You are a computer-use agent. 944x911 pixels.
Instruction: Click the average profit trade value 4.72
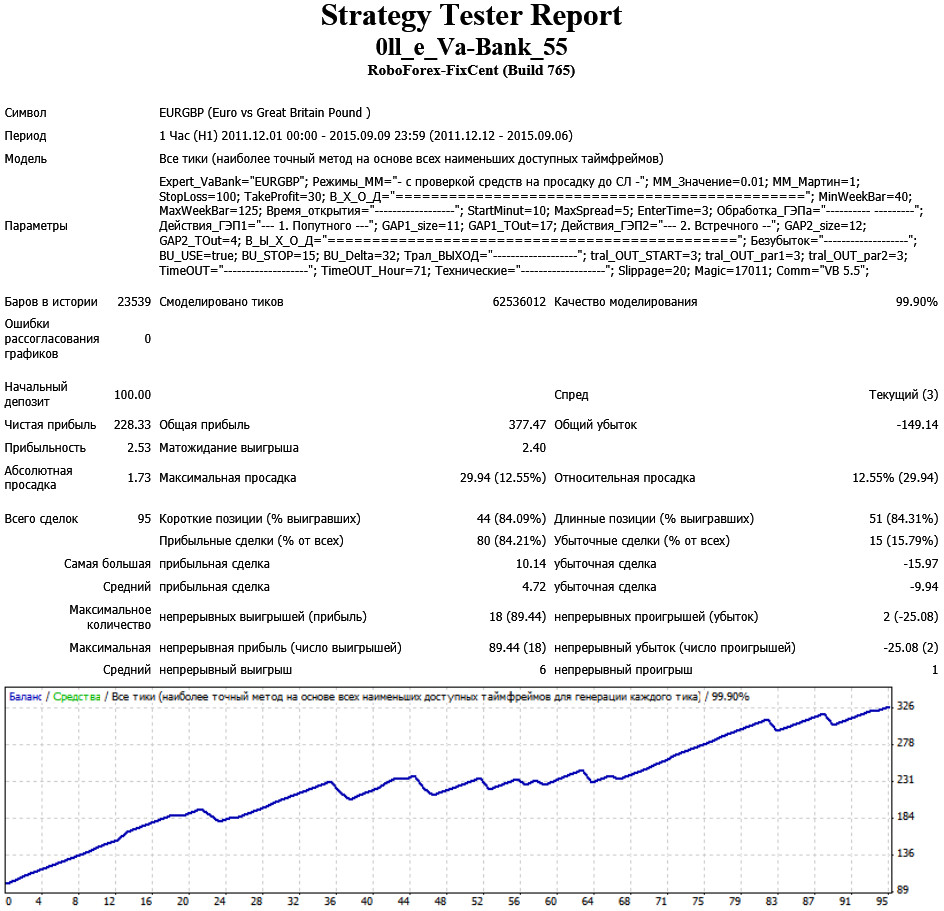coord(533,586)
